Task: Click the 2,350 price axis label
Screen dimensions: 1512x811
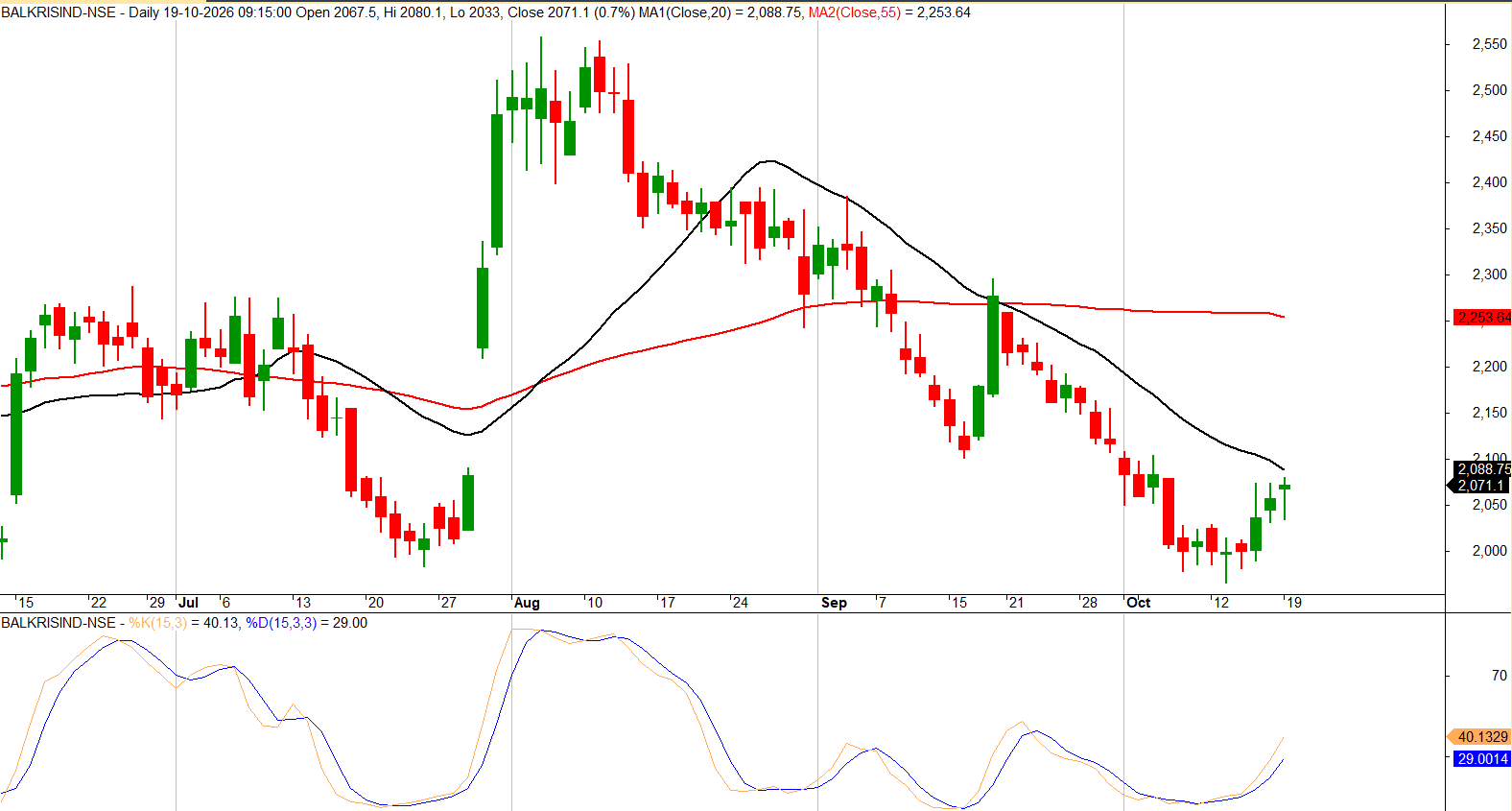Action: click(1489, 228)
